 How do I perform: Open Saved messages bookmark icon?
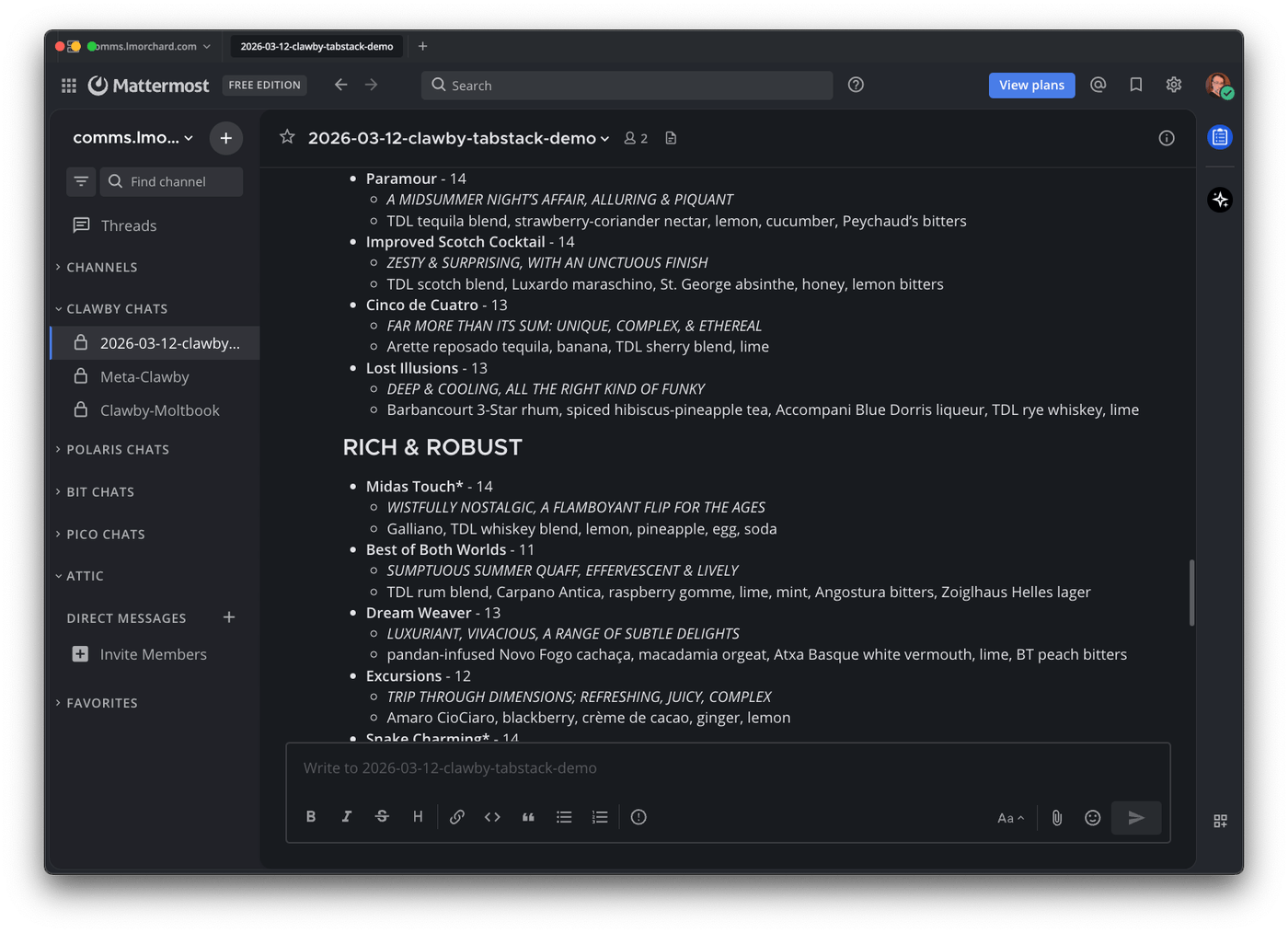[x=1136, y=85]
